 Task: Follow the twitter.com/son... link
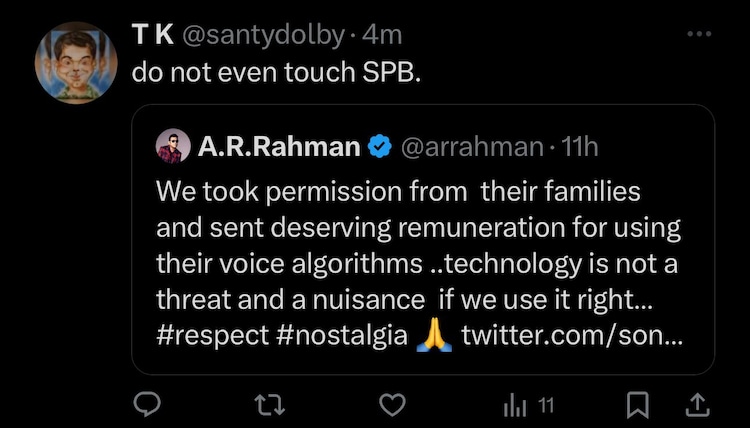coord(572,333)
